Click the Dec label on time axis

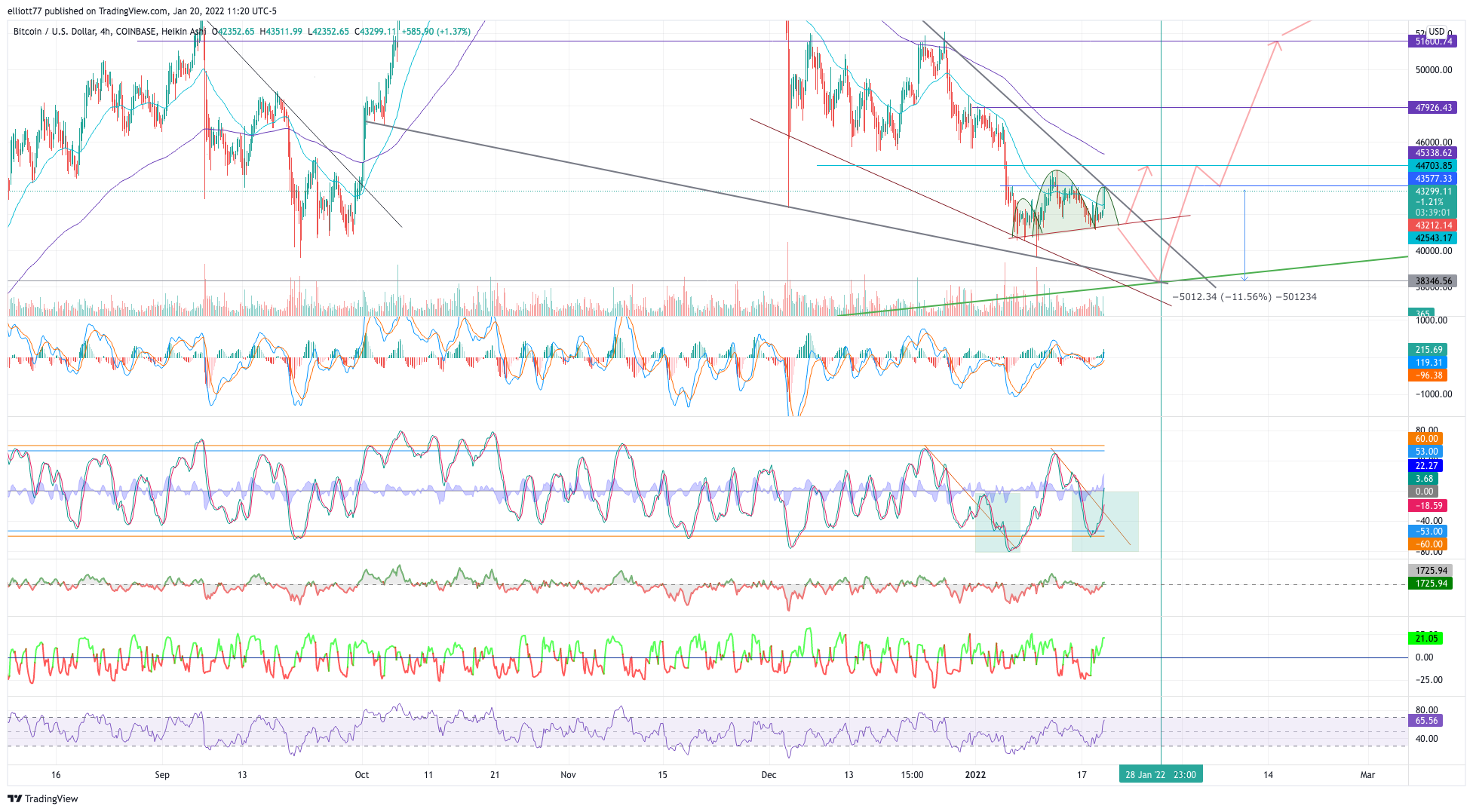[x=769, y=775]
